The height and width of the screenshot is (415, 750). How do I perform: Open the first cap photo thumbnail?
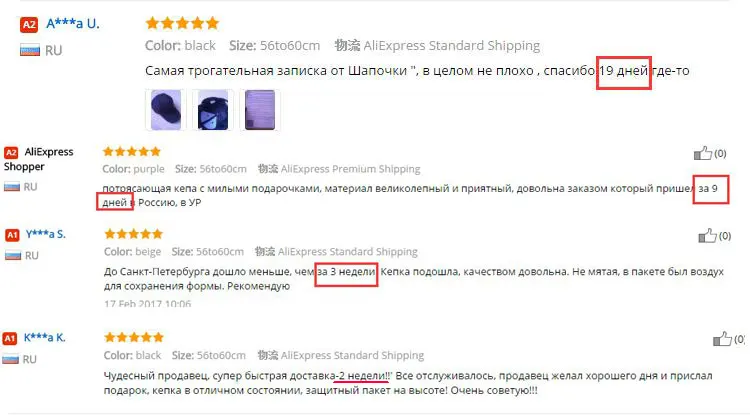coord(165,109)
